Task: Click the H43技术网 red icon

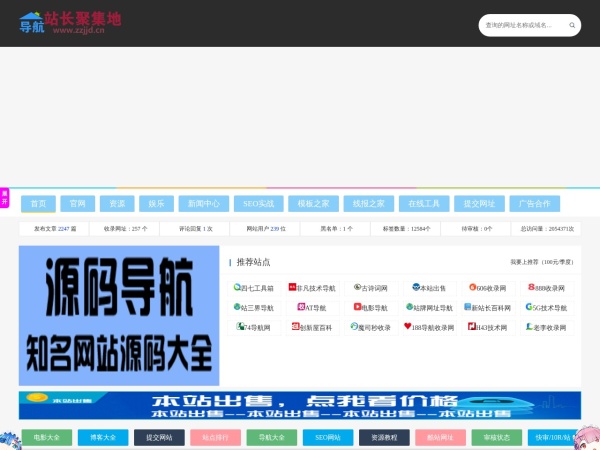Action: pyautogui.click(x=472, y=326)
